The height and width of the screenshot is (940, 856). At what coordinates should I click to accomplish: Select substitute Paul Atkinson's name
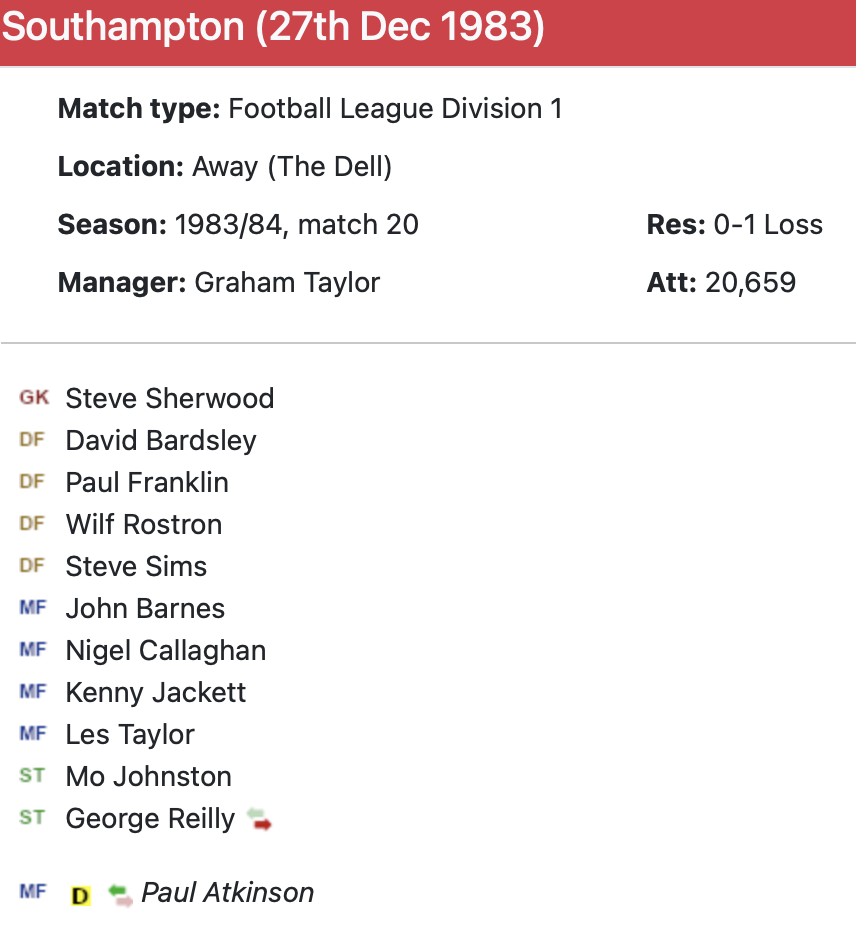point(227,892)
